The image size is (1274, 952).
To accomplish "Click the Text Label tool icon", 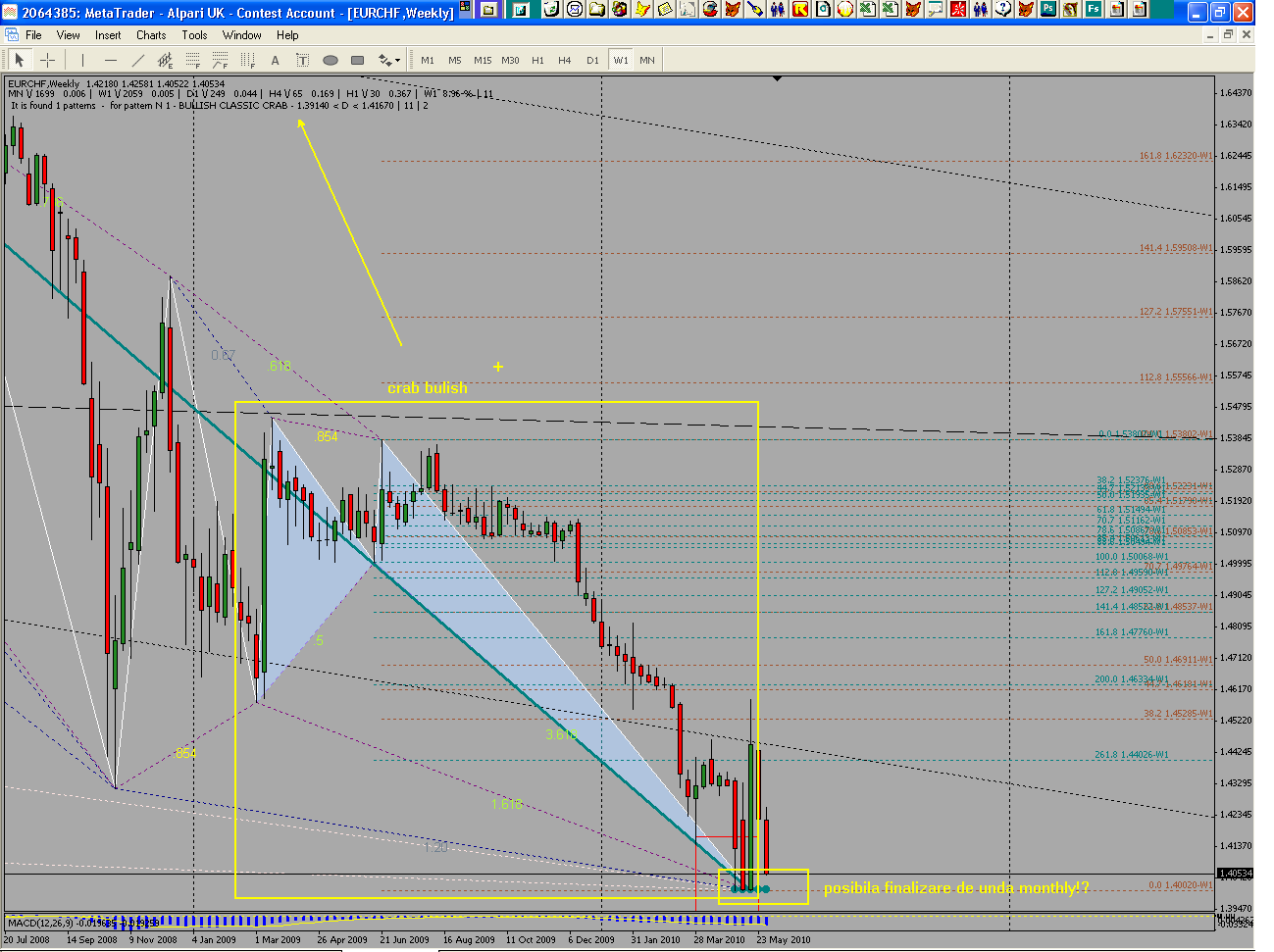I will tap(303, 60).
